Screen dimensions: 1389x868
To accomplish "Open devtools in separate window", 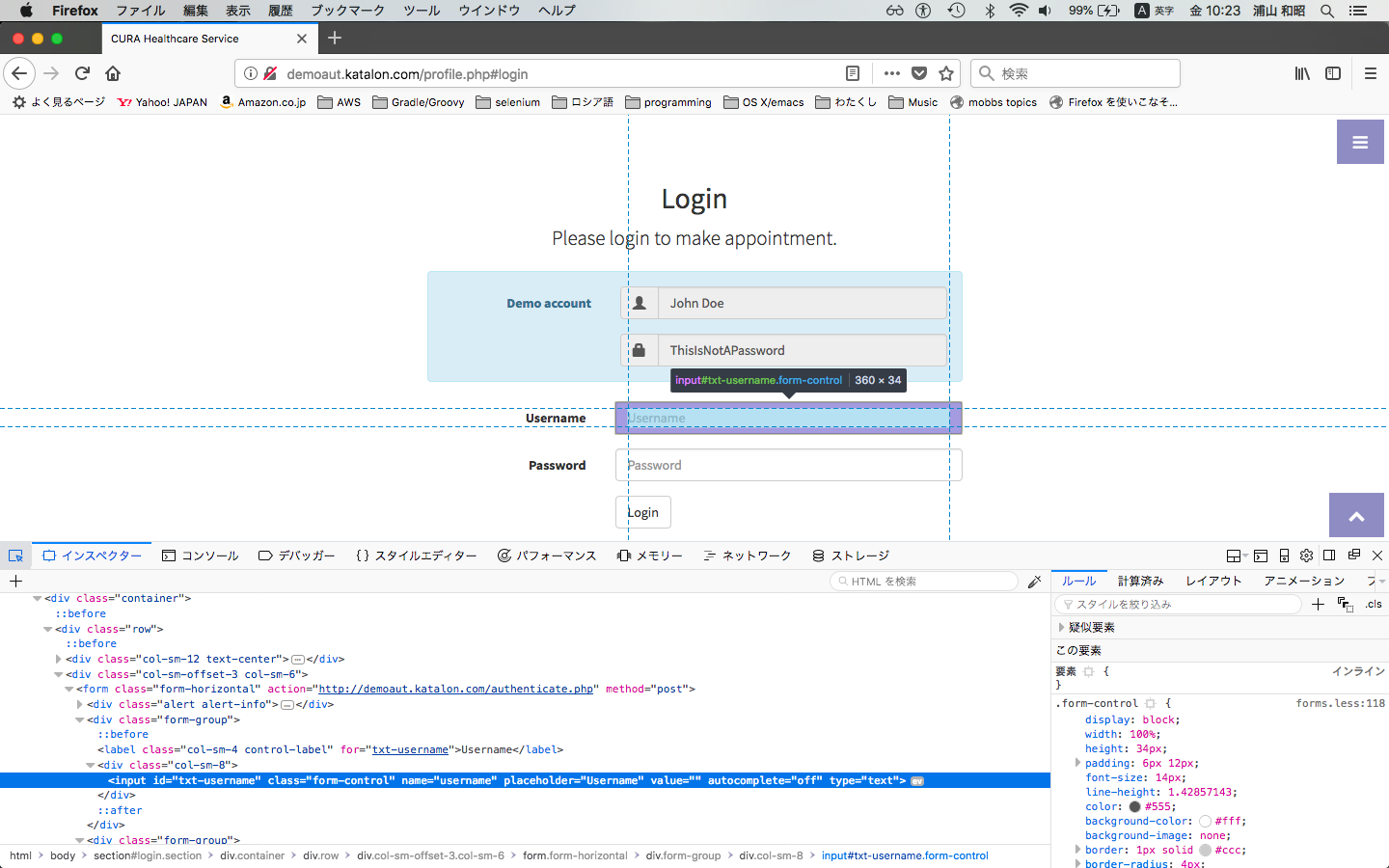I will 1354,555.
